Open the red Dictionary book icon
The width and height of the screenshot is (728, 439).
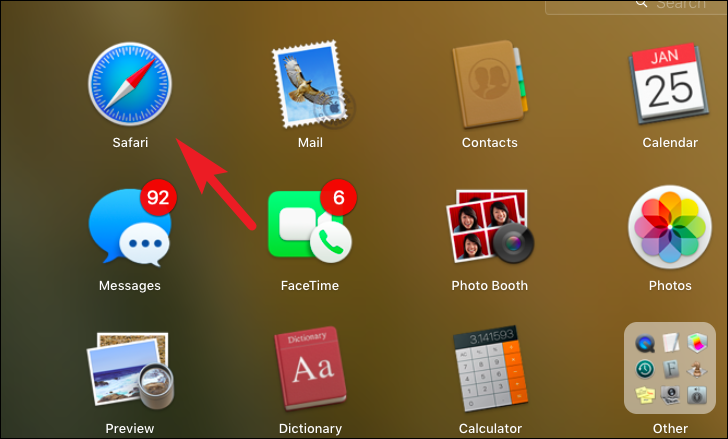tap(310, 369)
